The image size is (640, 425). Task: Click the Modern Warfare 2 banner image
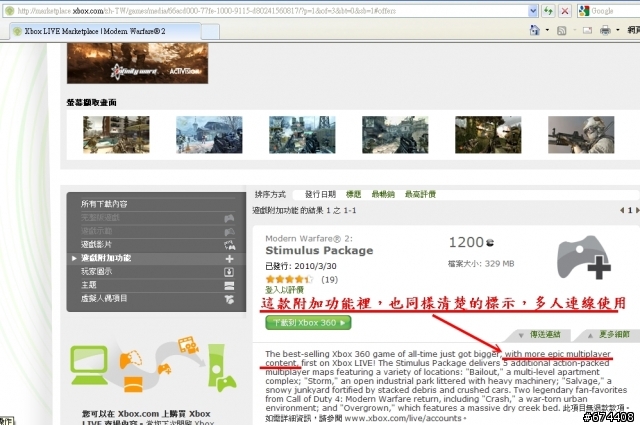coord(138,63)
